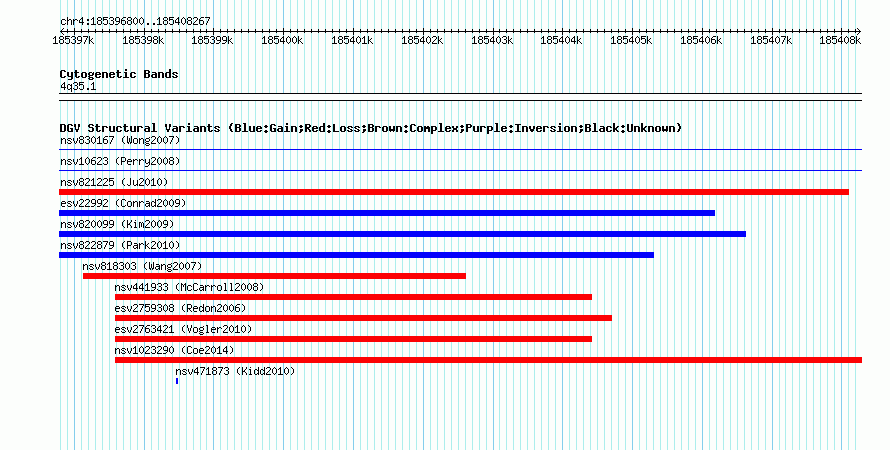This screenshot has width=890, height=450.
Task: Click the nsv818303 (Wang2007) variant label
Action: pos(142,266)
